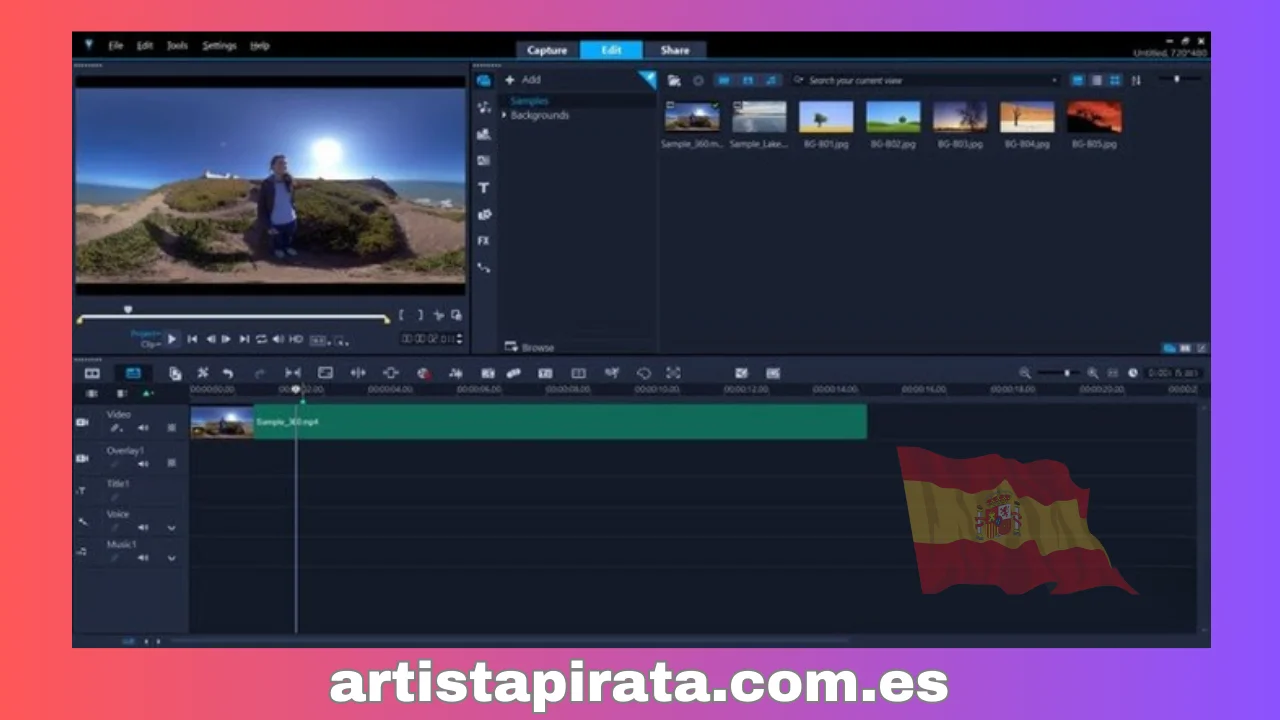Mute the Music1 track
The height and width of the screenshot is (720, 1280).
pos(142,558)
